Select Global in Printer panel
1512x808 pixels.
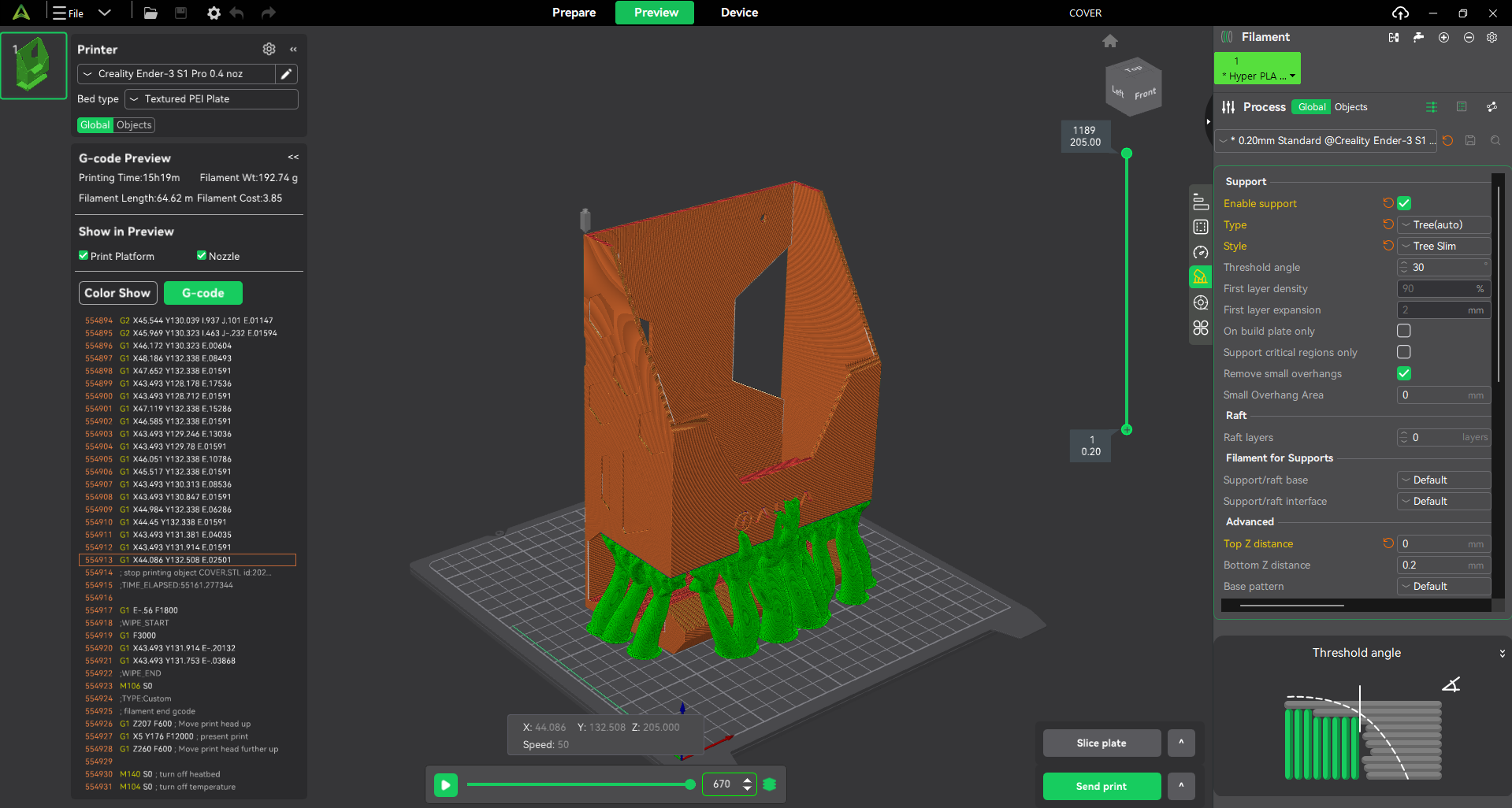pos(95,125)
